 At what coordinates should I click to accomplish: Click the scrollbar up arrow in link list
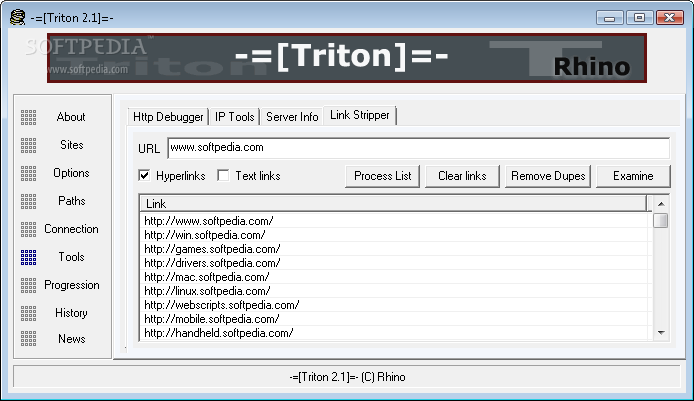(661, 204)
